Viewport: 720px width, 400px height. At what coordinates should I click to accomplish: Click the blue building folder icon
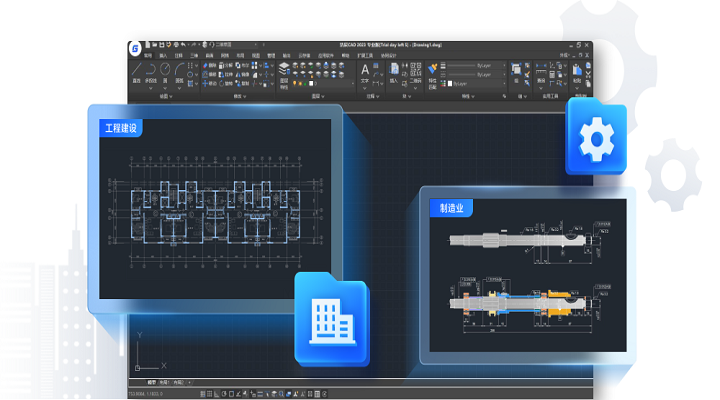(x=330, y=318)
